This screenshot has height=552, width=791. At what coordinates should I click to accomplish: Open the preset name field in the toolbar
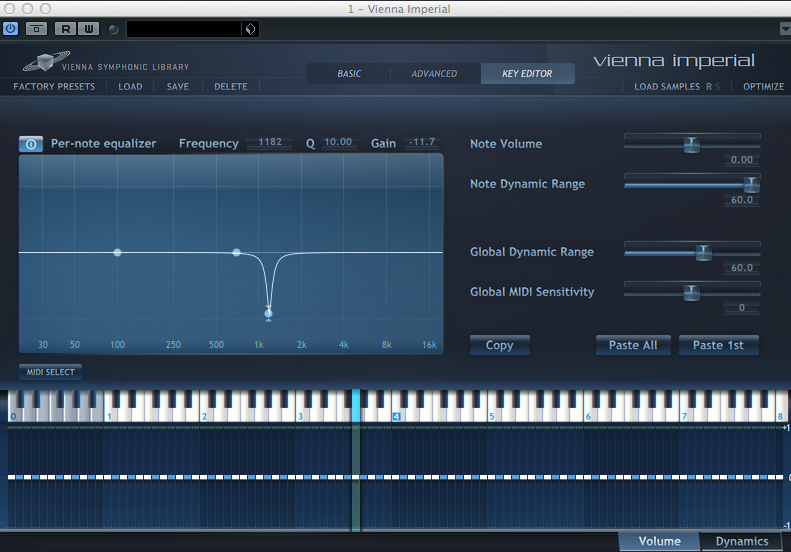pos(184,29)
